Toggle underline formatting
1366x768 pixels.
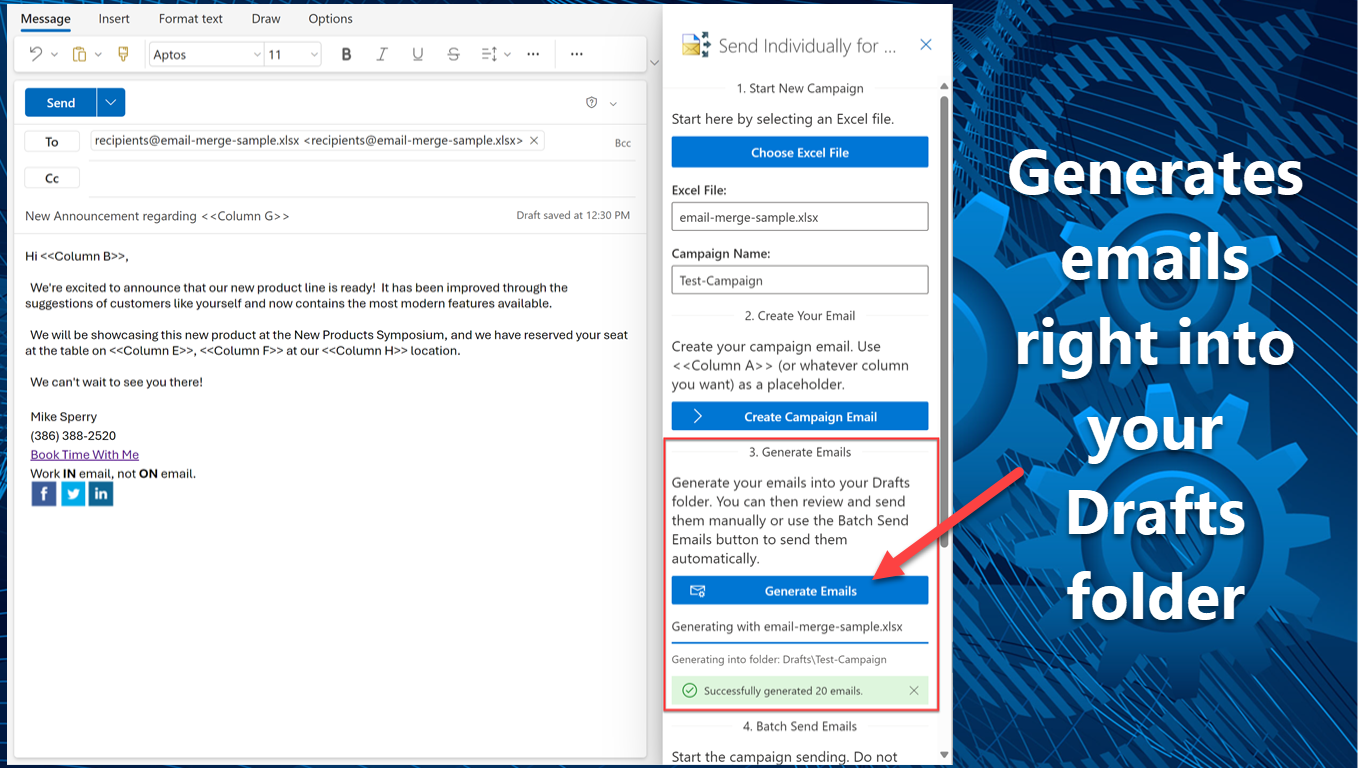(x=418, y=55)
